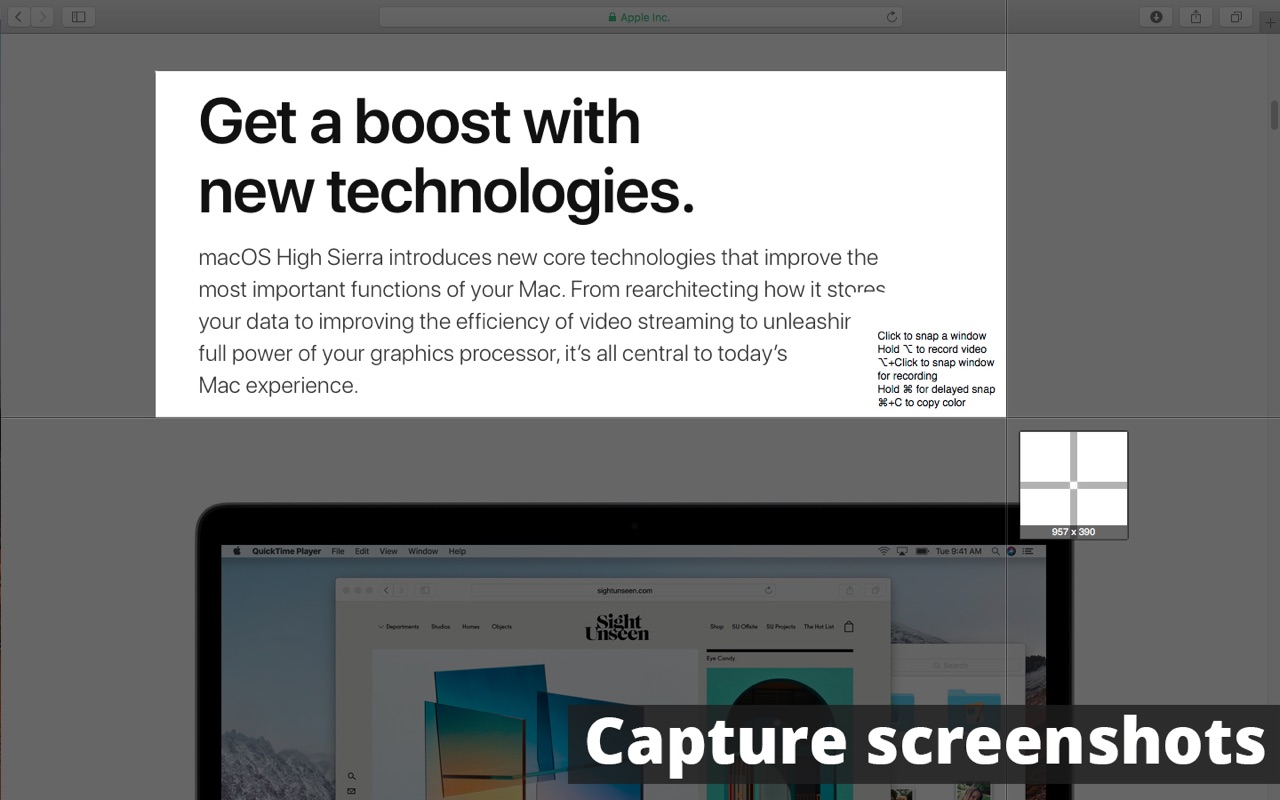The height and width of the screenshot is (800, 1280).
Task: Open a new tab with plus button
Action: tap(1270, 23)
